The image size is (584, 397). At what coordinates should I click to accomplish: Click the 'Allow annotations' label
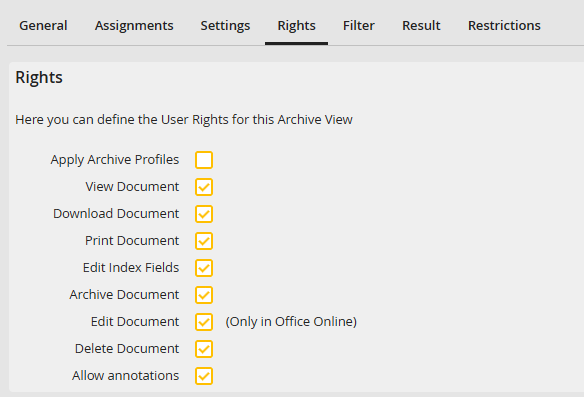click(x=126, y=376)
